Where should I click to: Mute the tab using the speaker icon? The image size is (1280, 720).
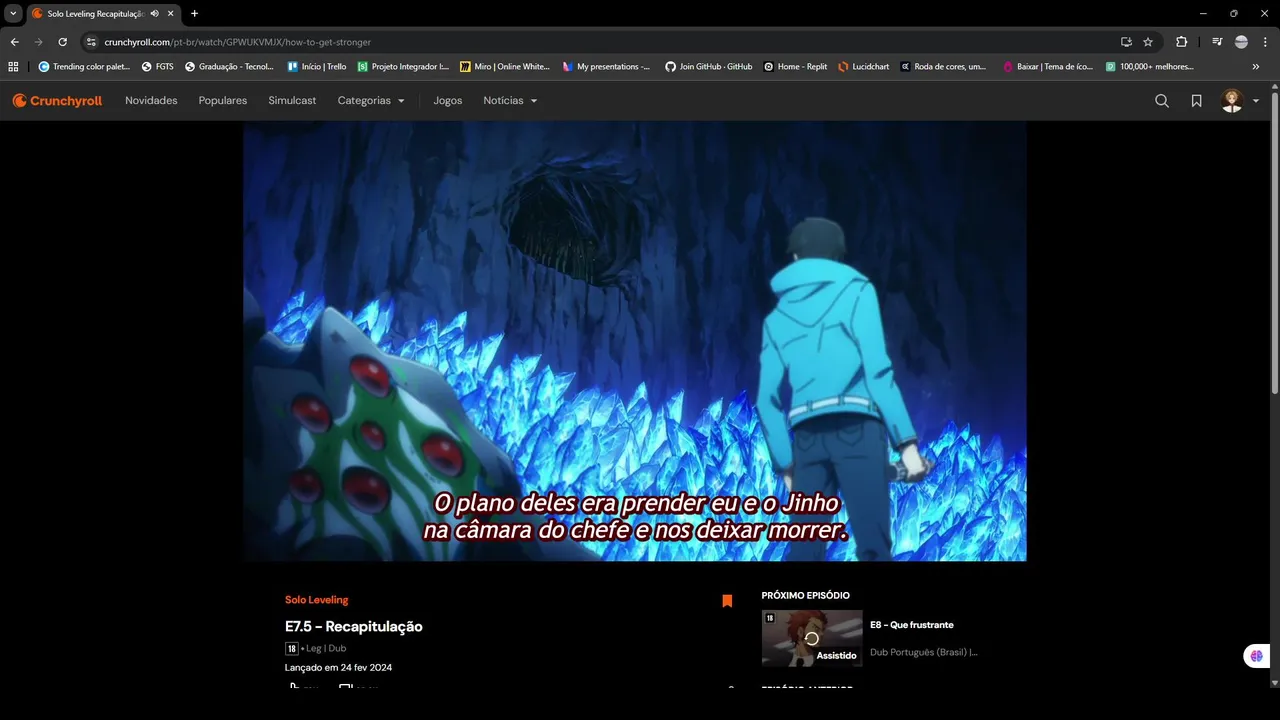pyautogui.click(x=154, y=14)
